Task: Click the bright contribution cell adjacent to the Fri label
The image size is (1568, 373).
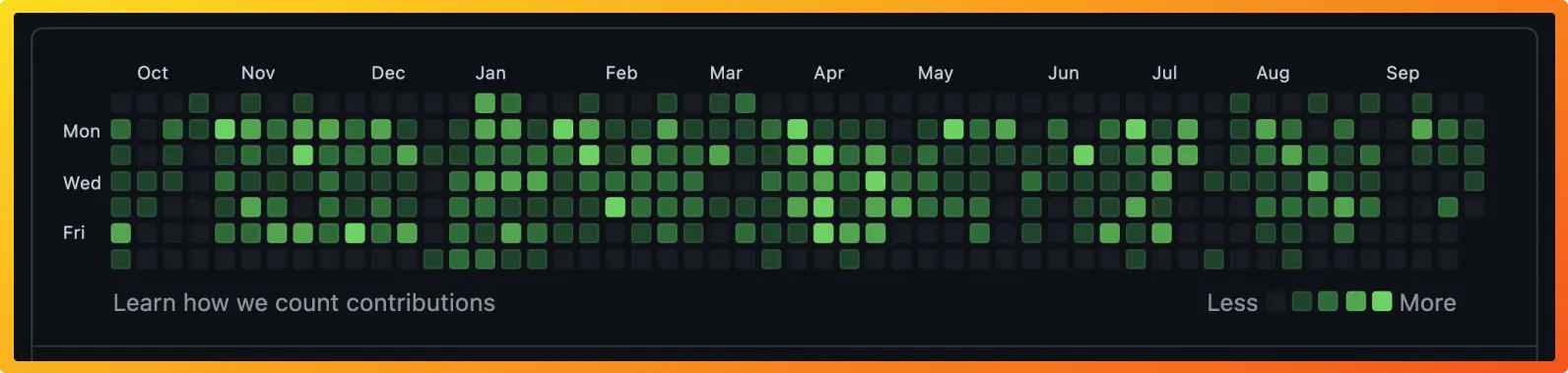Action: pos(120,233)
